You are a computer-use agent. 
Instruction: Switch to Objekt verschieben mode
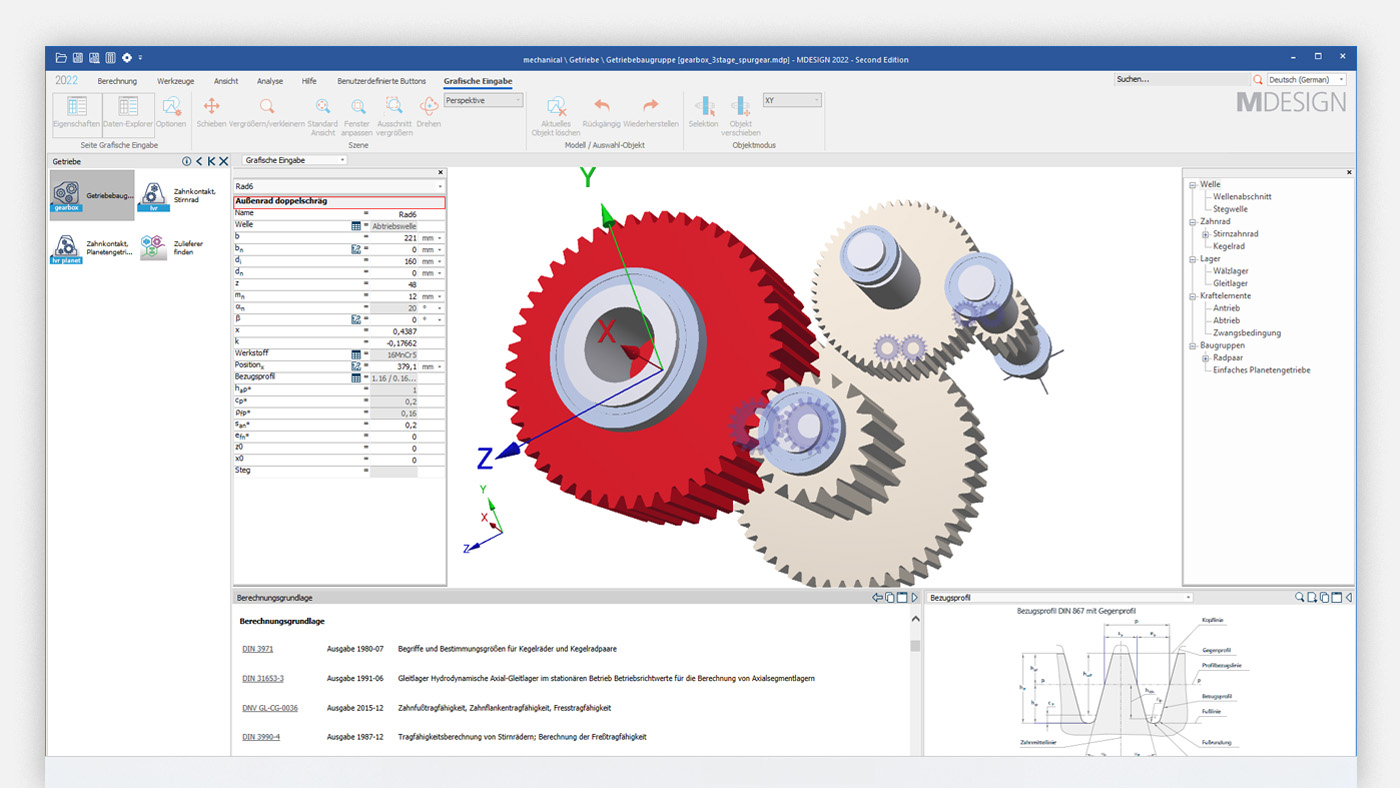[x=740, y=117]
